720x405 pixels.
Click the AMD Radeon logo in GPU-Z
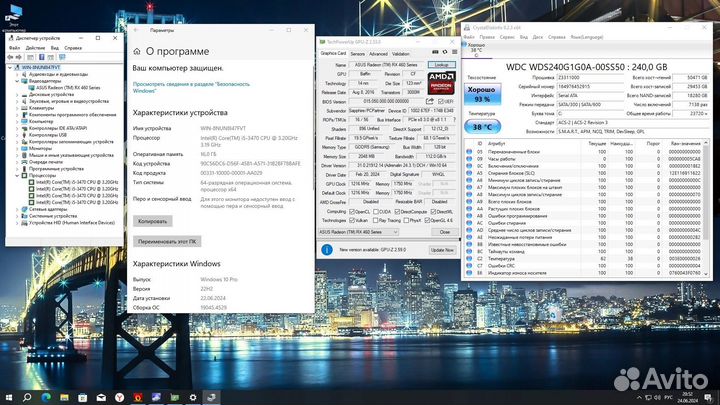point(441,83)
